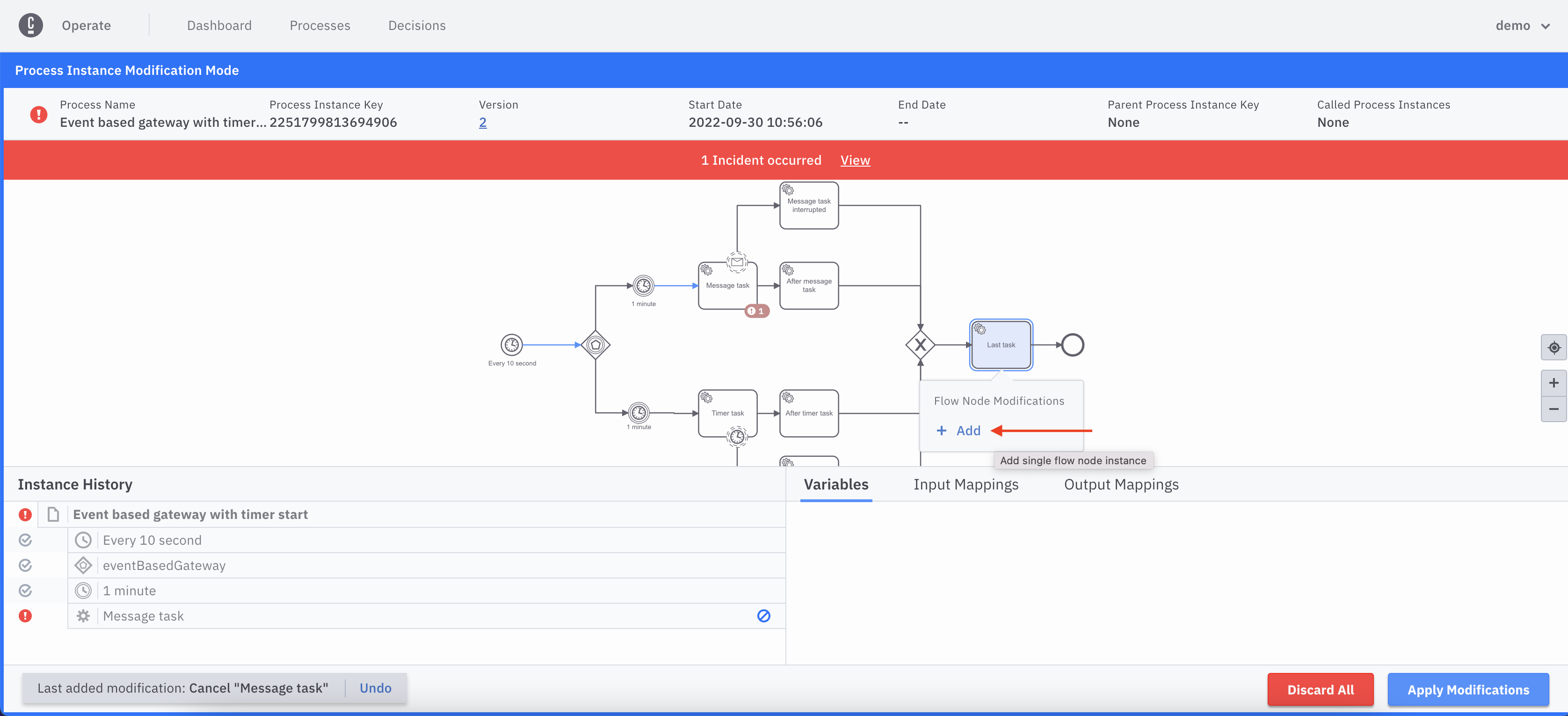Open the demo user dropdown
Viewport: 1568px width, 716px height.
click(1522, 26)
